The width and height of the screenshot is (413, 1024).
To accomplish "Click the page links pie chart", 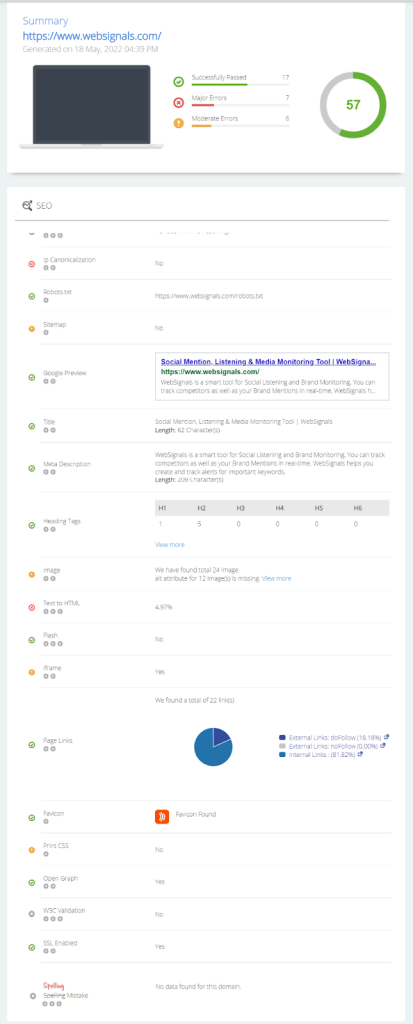I will point(213,746).
